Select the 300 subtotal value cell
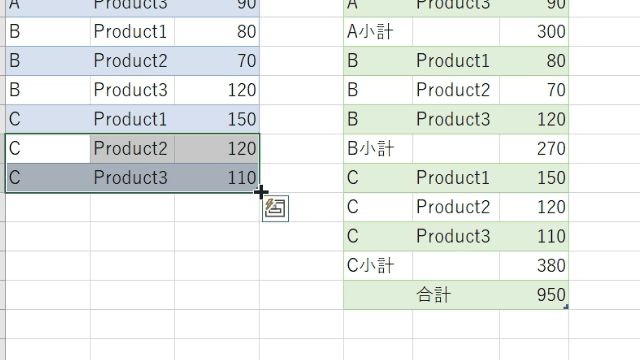640x360 pixels. 534,31
